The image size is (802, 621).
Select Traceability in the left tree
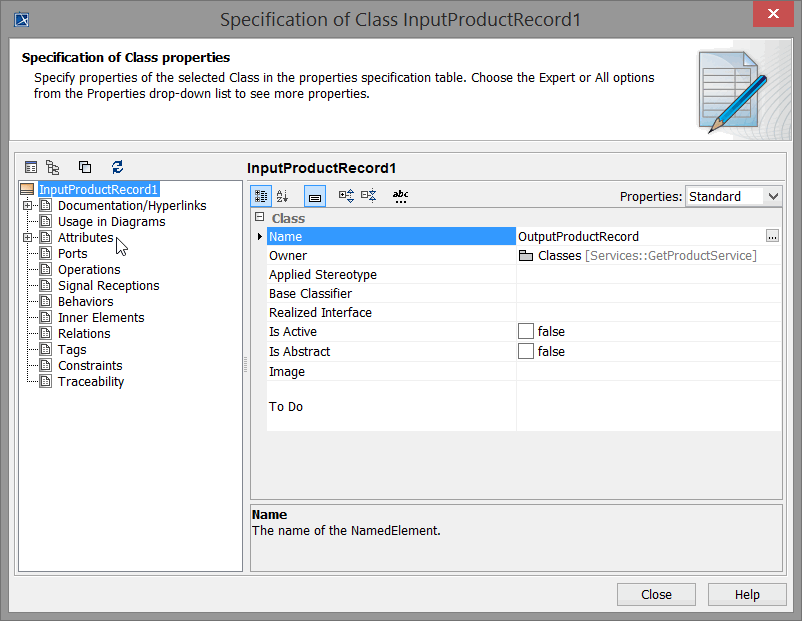click(x=90, y=382)
